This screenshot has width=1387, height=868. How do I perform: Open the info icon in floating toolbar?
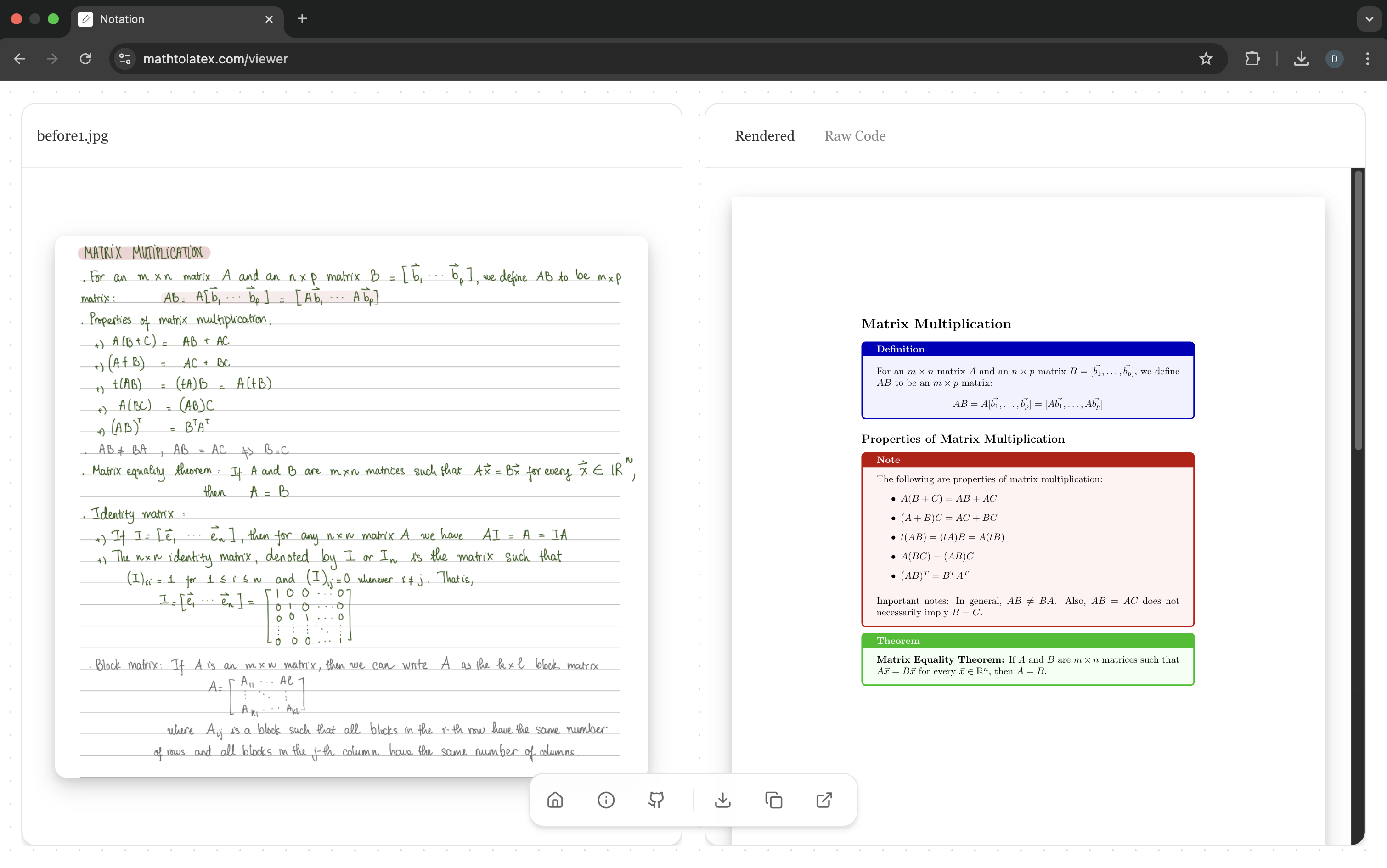click(606, 800)
